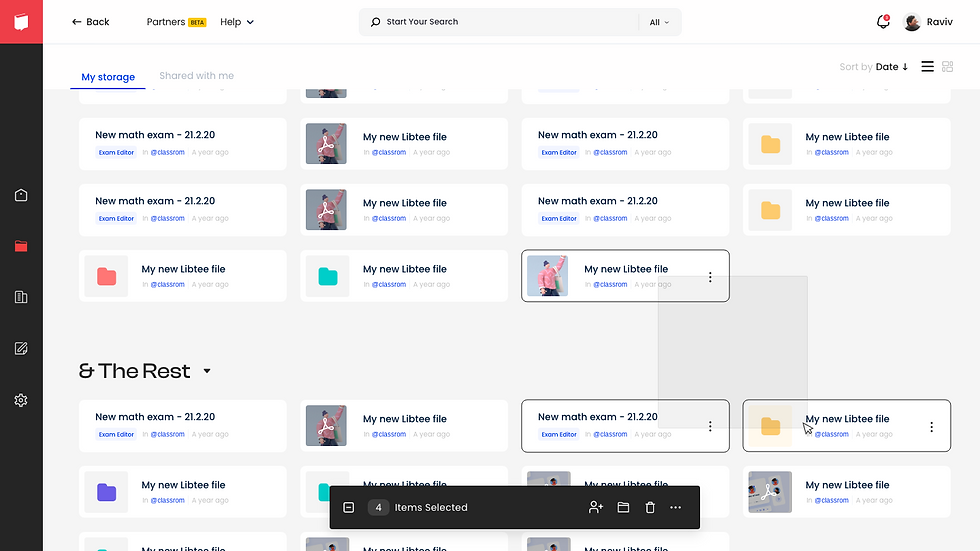Click Exam Editor tag on selected math exam card
The image size is (980, 551).
coord(559,434)
